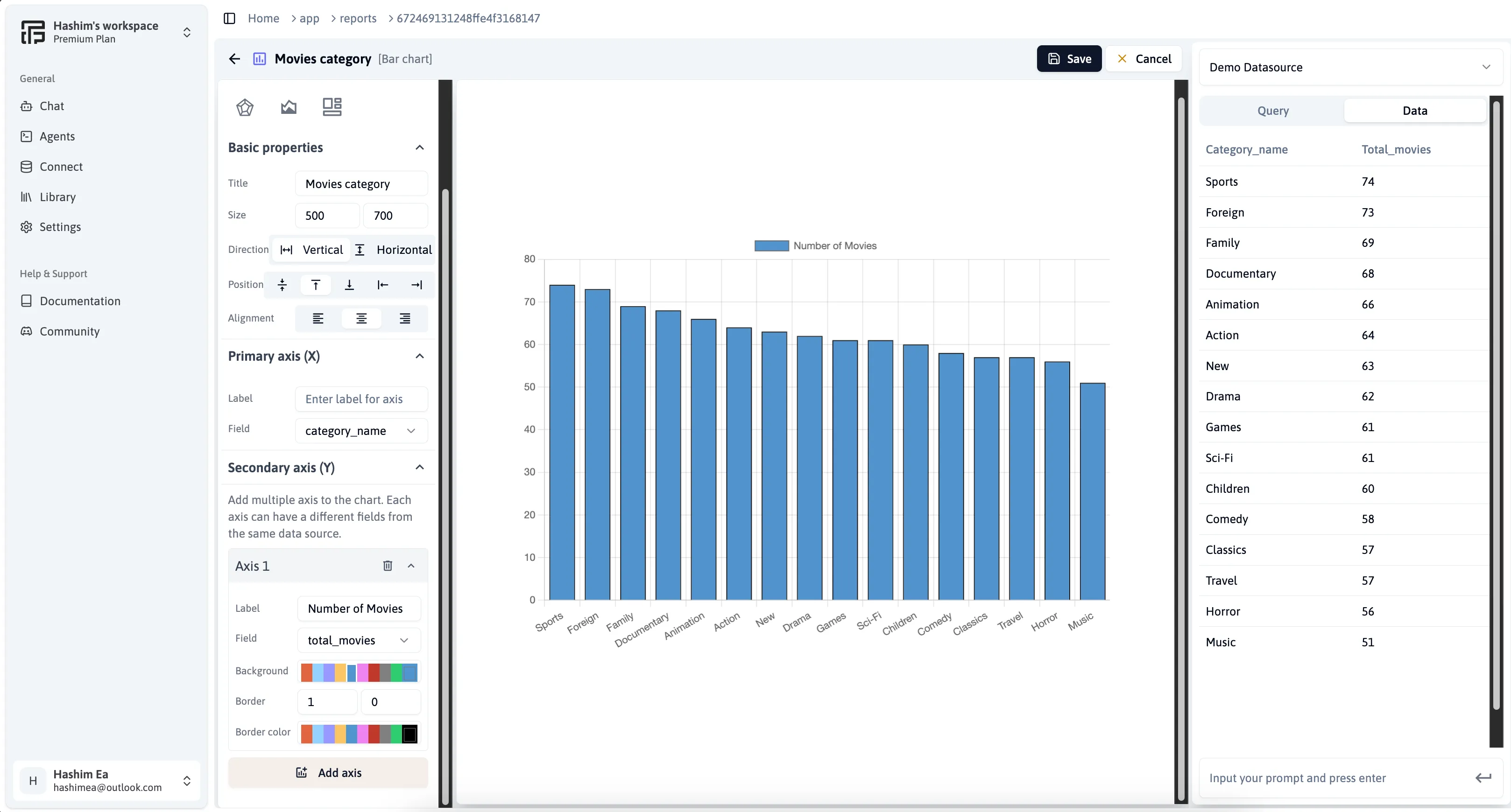Image resolution: width=1511 pixels, height=812 pixels.
Task: Set position to bottom icon
Action: click(349, 285)
